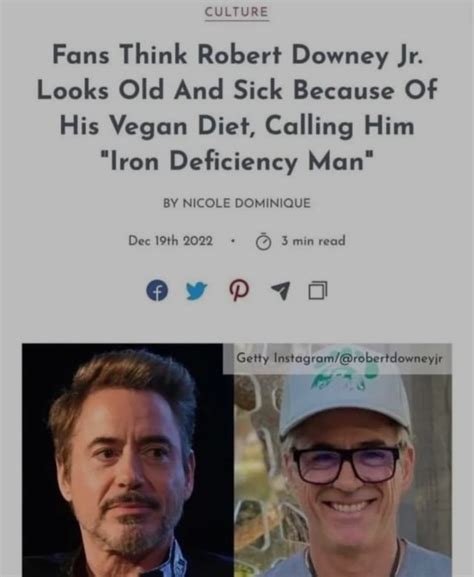Click the "His Vegan Diet, Calling Him" headline line
Viewport: 474px width, 577px height.
tap(237, 126)
